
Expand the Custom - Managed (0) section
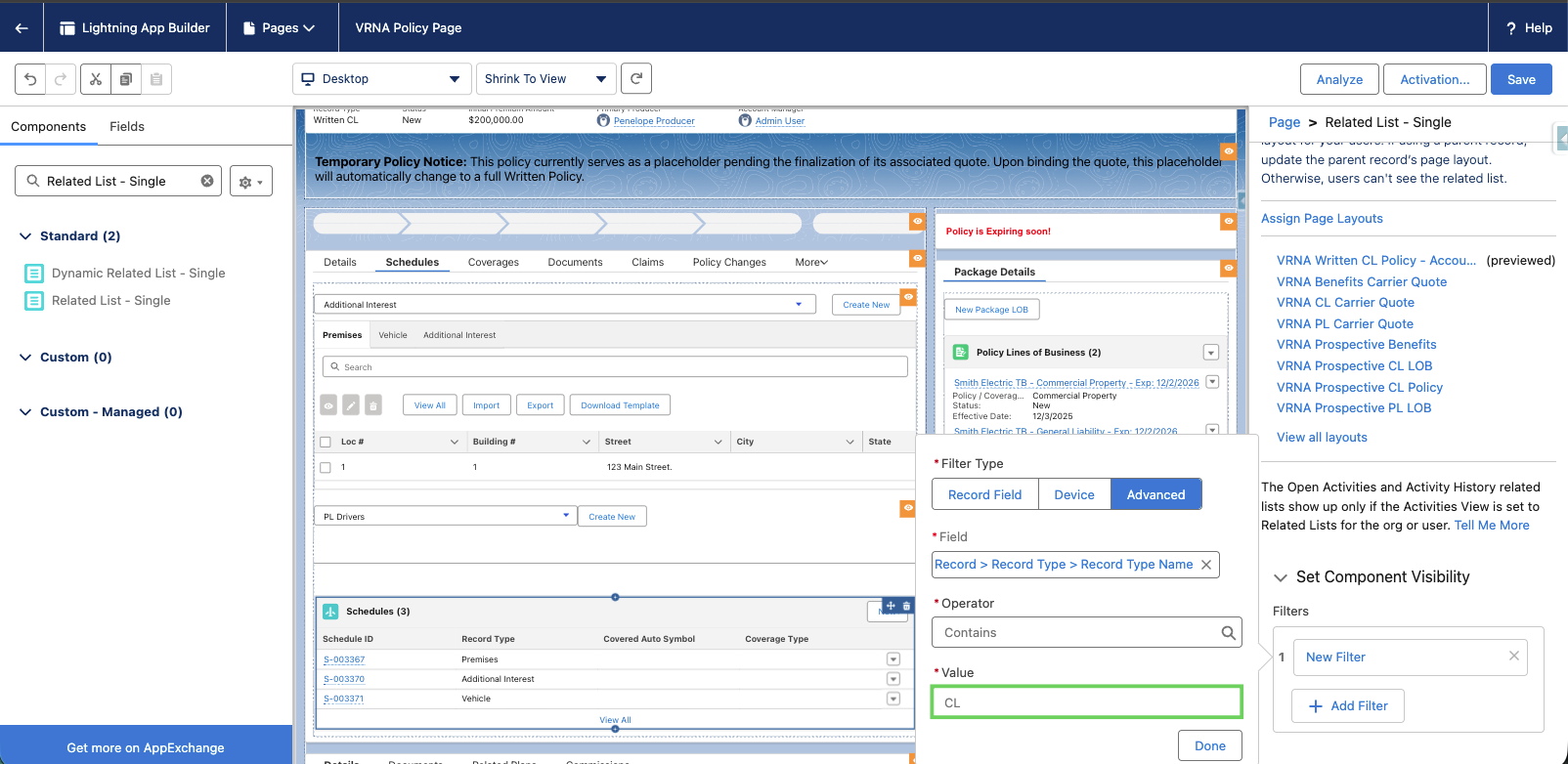pyautogui.click(x=25, y=412)
